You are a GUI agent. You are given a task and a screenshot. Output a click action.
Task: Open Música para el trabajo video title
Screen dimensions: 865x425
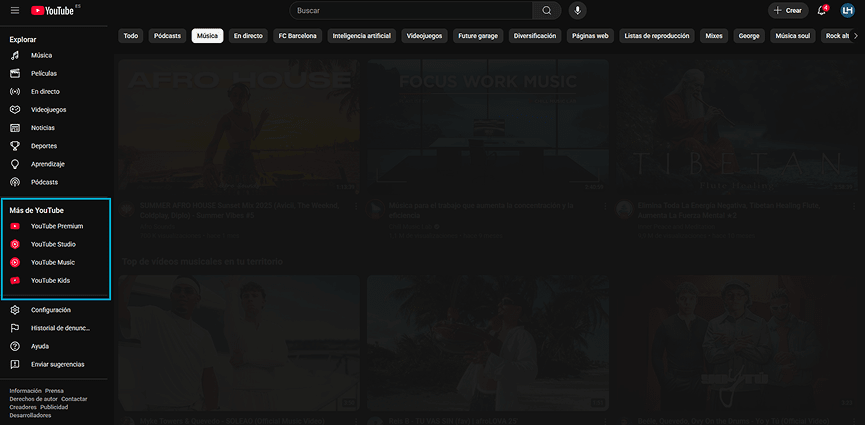[481, 210]
